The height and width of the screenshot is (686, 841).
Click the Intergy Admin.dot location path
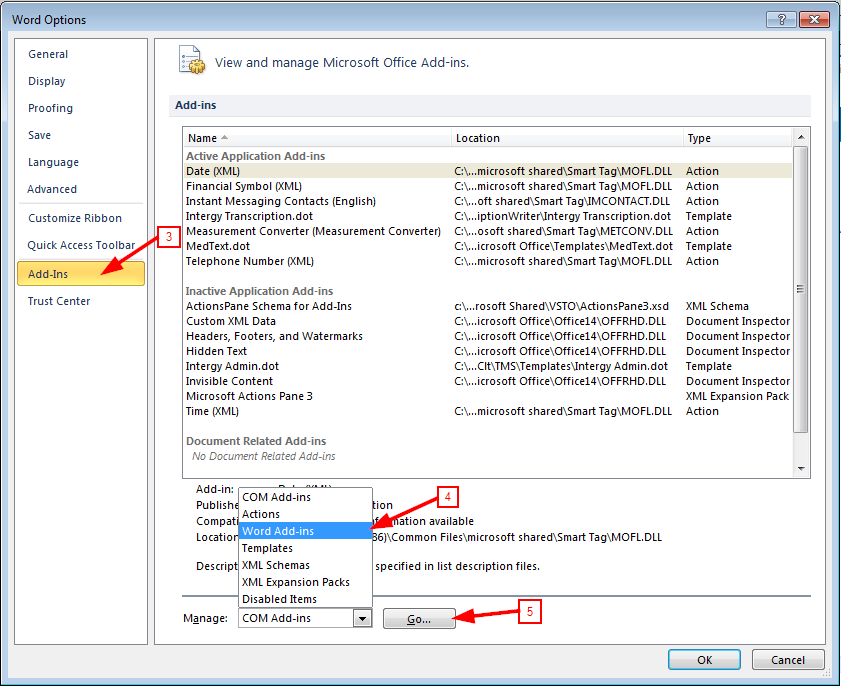click(561, 366)
